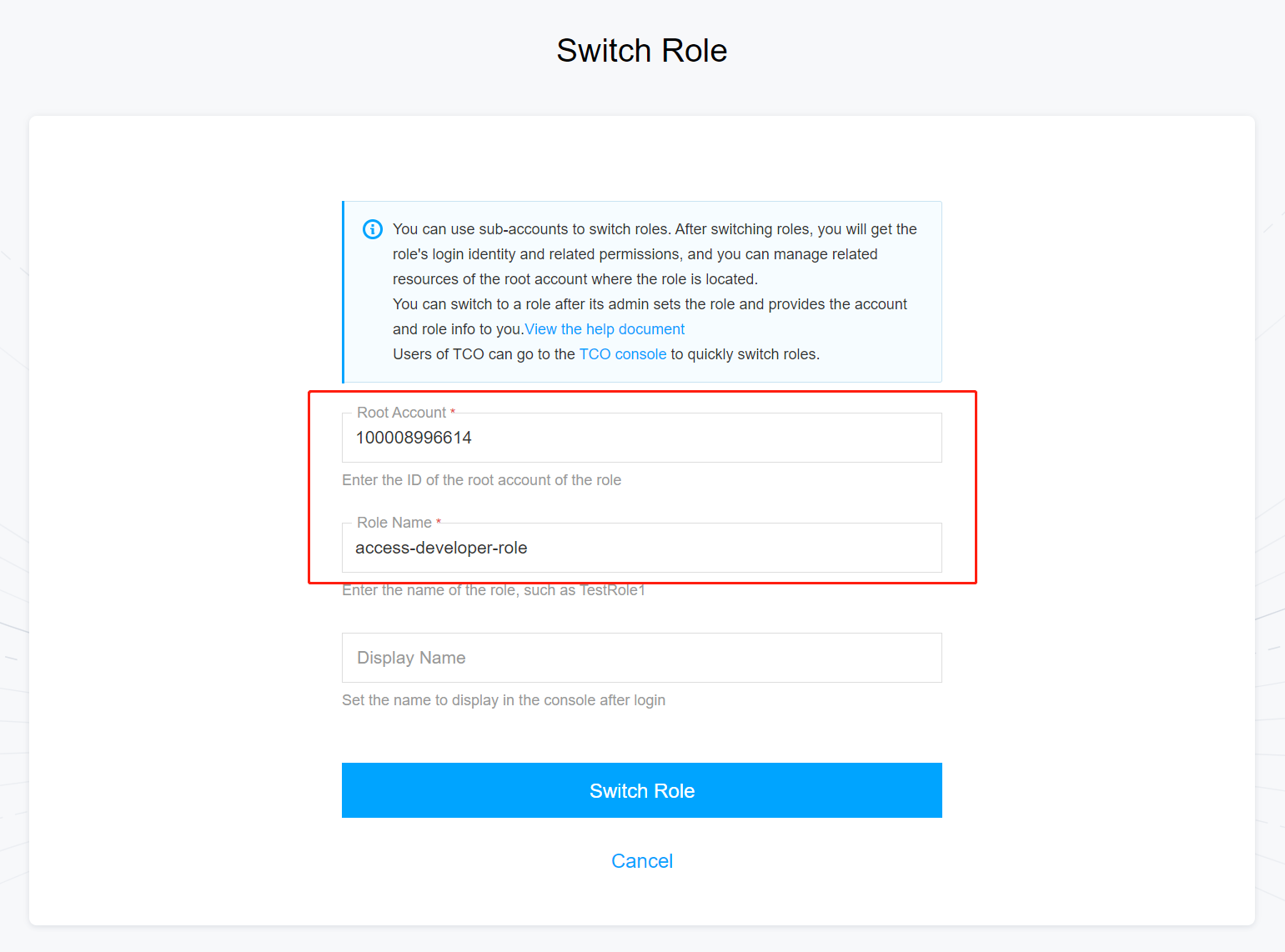Select the Display Name input field
This screenshot has width=1285, height=952.
click(x=641, y=658)
